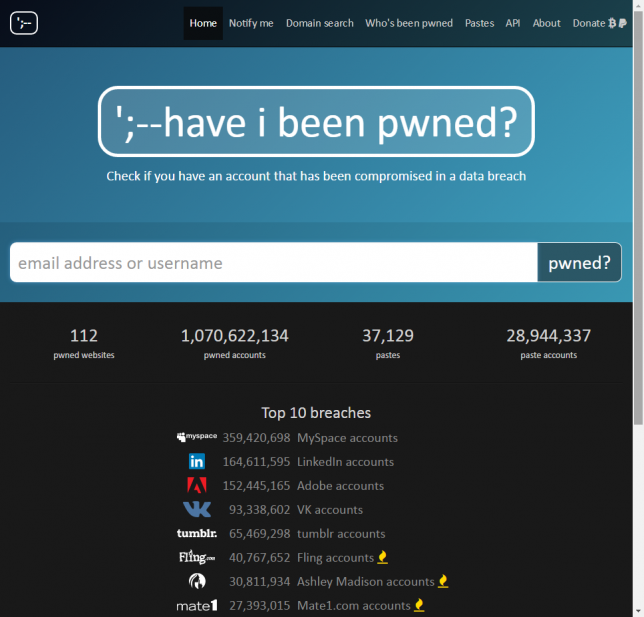The image size is (644, 617).
Task: Open Who's been pwned page
Action: pos(409,23)
